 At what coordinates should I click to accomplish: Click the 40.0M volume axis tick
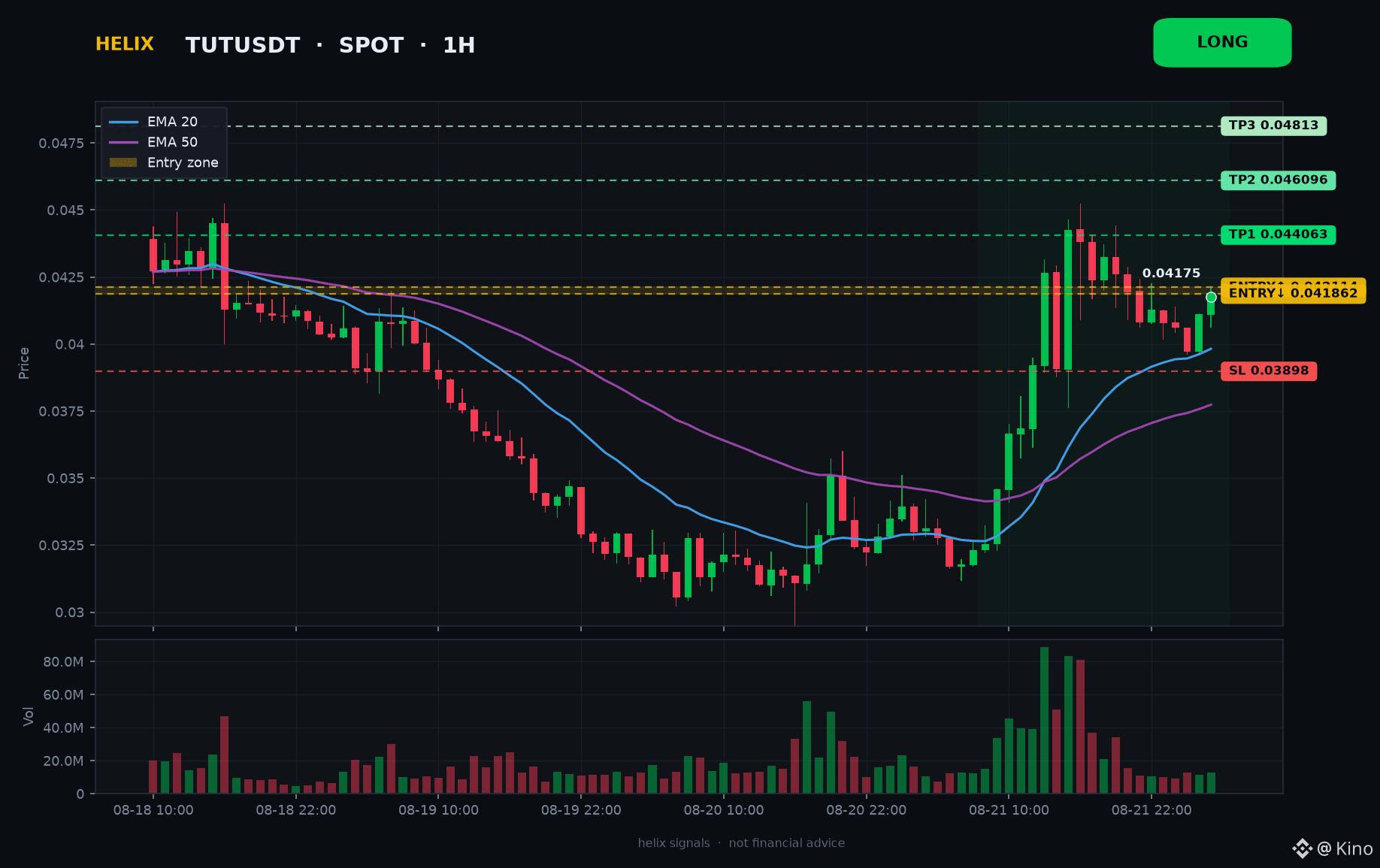[x=63, y=728]
